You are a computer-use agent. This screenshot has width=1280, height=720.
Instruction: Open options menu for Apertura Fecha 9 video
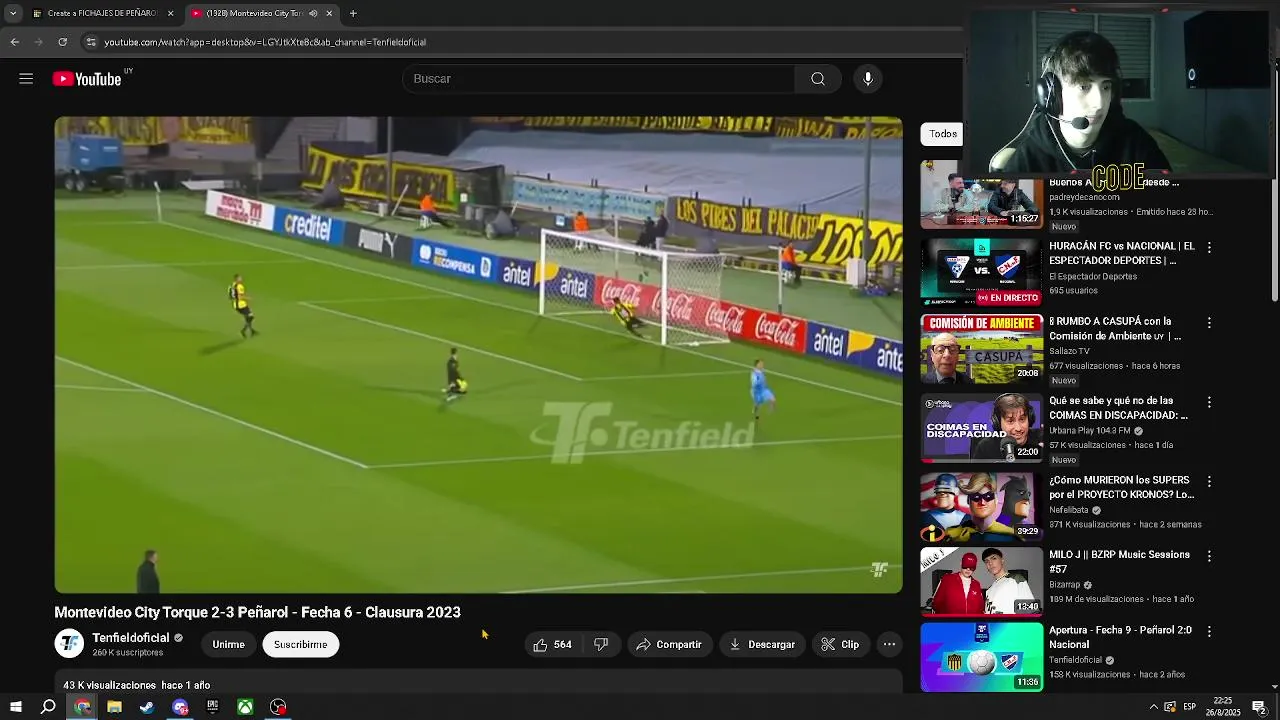tap(1209, 632)
